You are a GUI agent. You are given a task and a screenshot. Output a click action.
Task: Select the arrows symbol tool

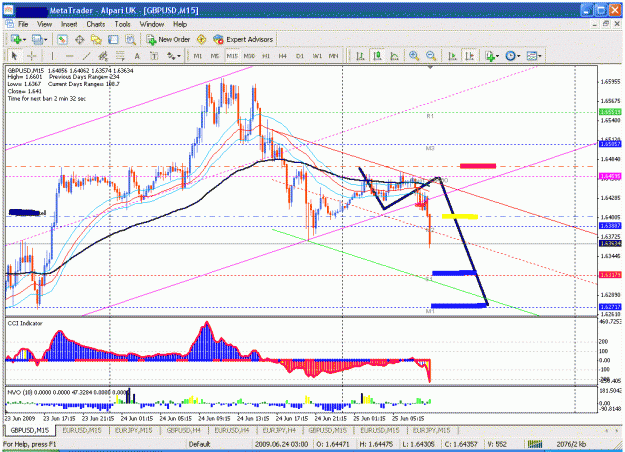pyautogui.click(x=171, y=56)
